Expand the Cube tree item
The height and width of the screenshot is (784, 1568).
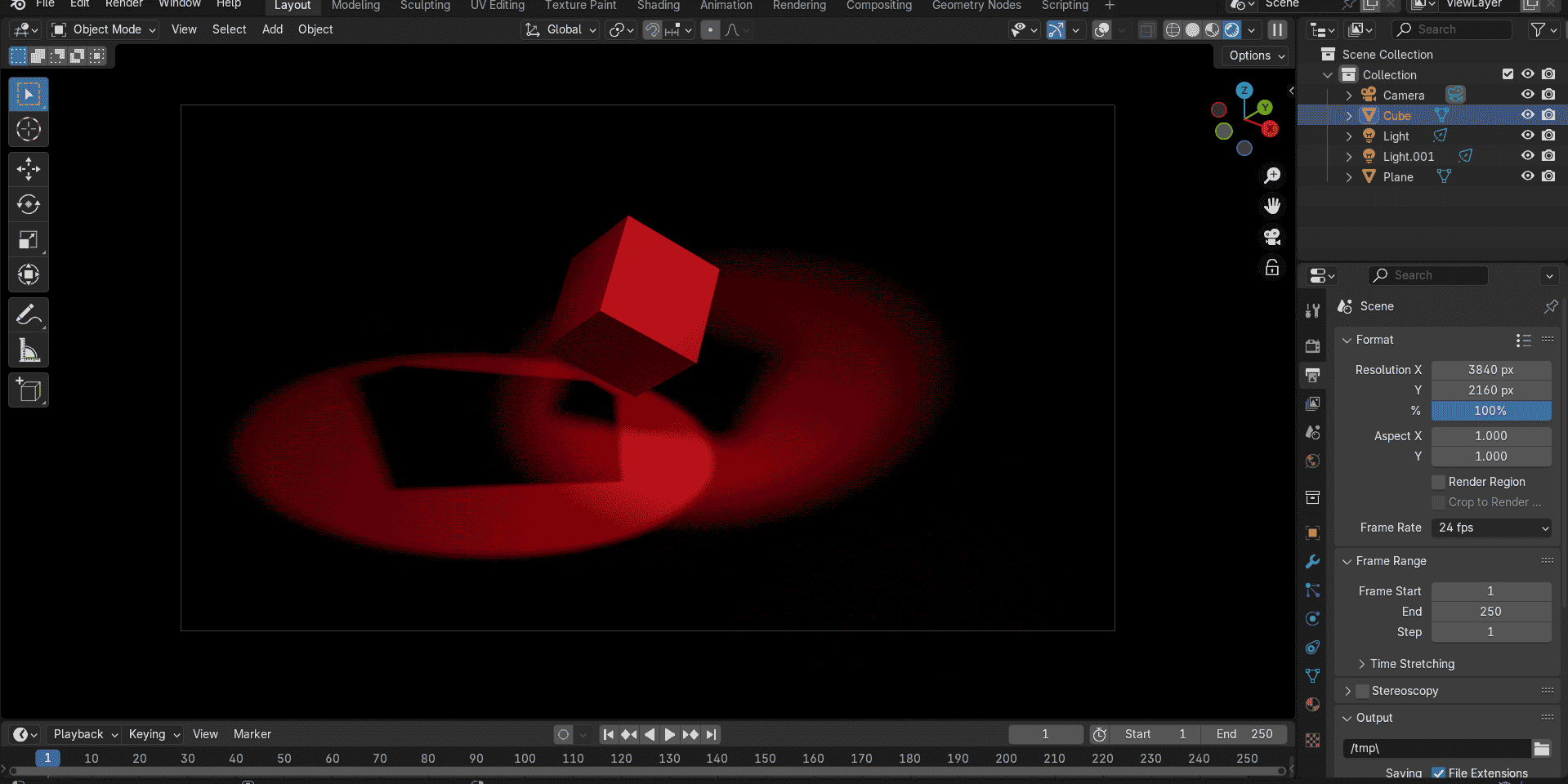point(1349,116)
